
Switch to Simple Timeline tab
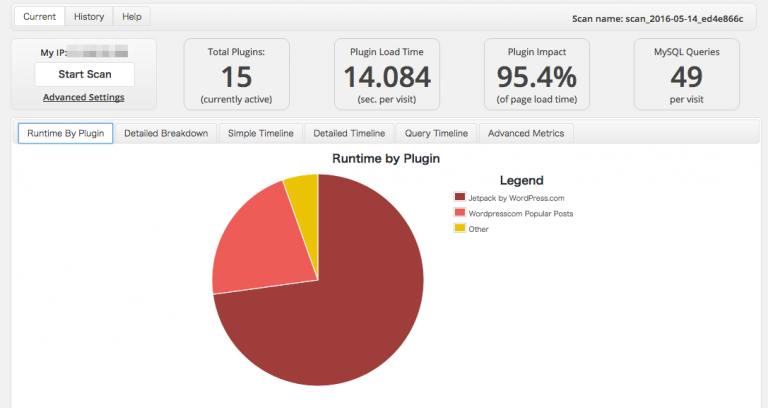click(x=260, y=134)
